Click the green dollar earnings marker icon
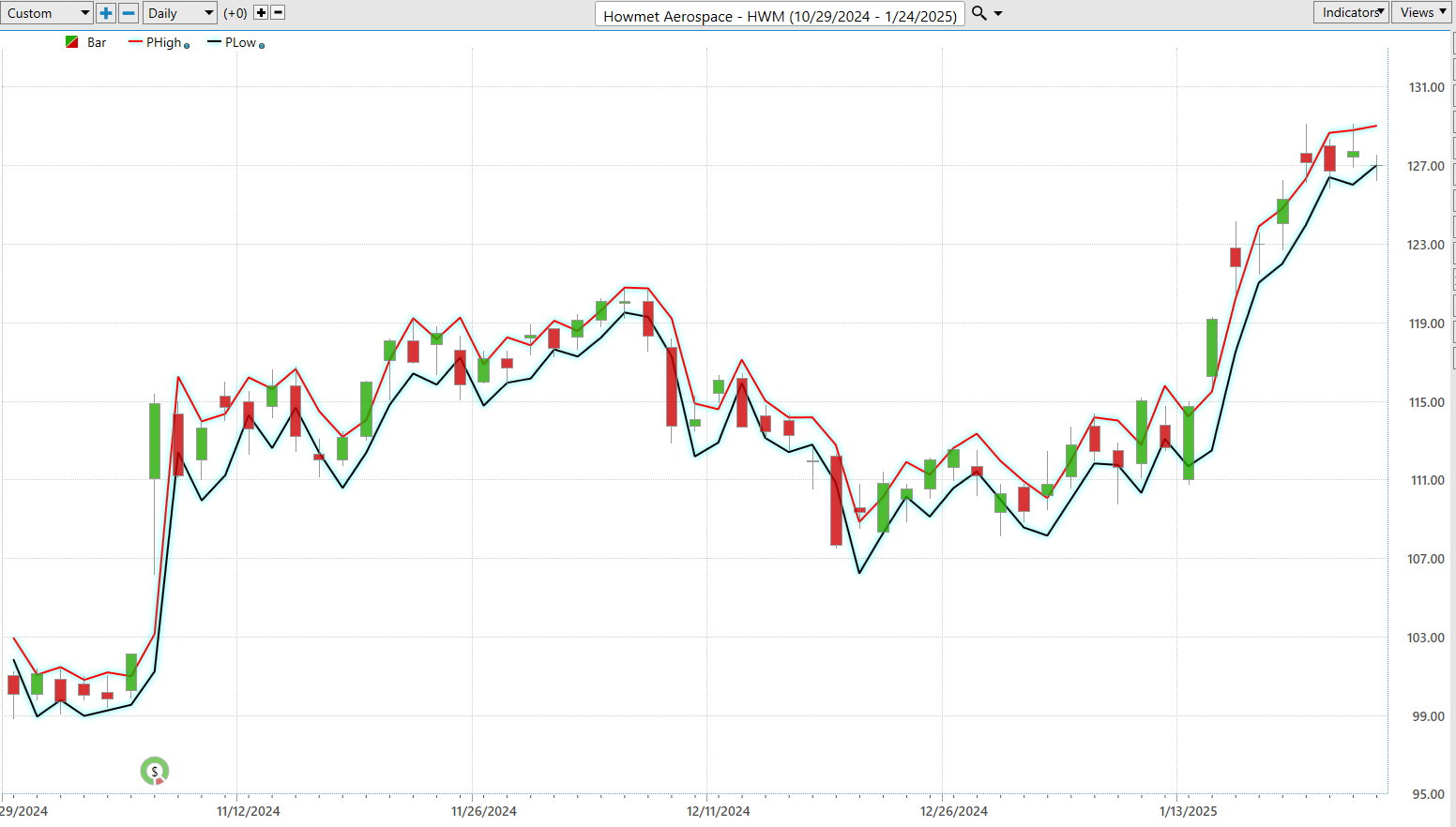This screenshot has width=1456, height=827. (155, 772)
